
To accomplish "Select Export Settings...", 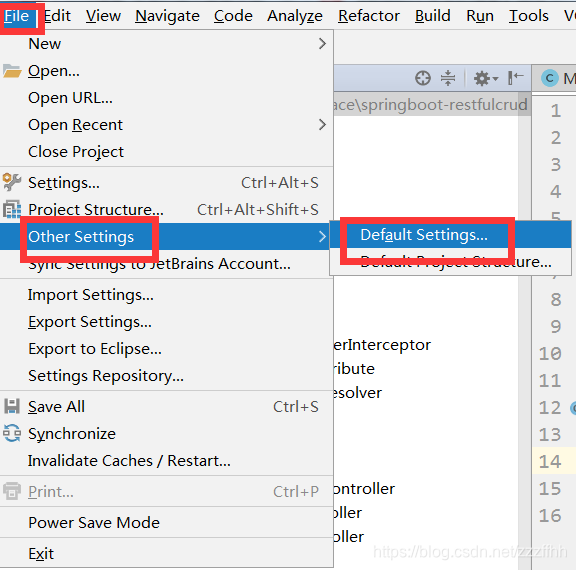I will pyautogui.click(x=166, y=322).
